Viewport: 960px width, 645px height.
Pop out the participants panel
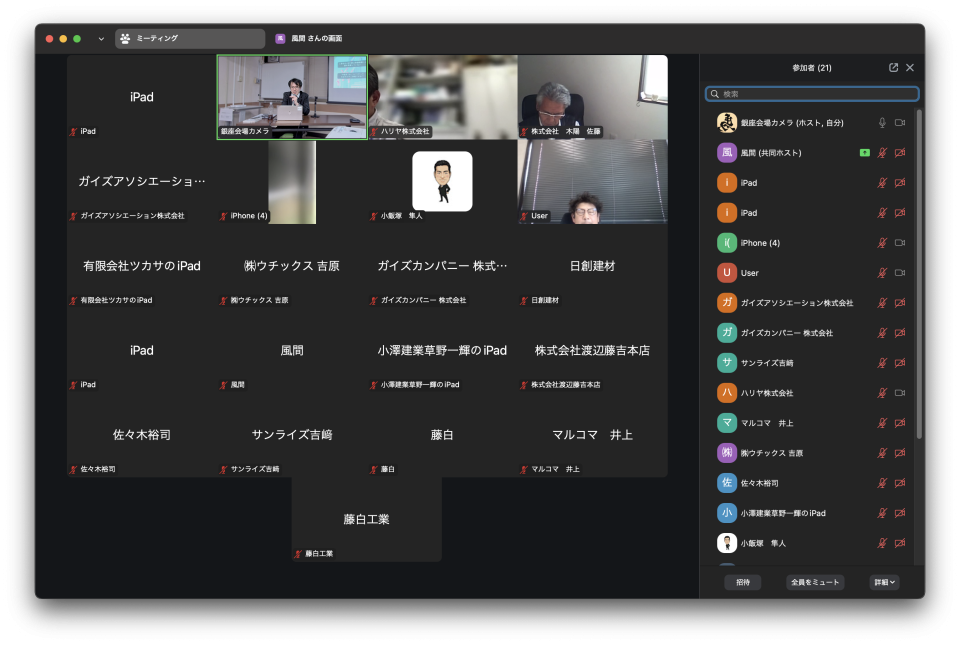(893, 68)
